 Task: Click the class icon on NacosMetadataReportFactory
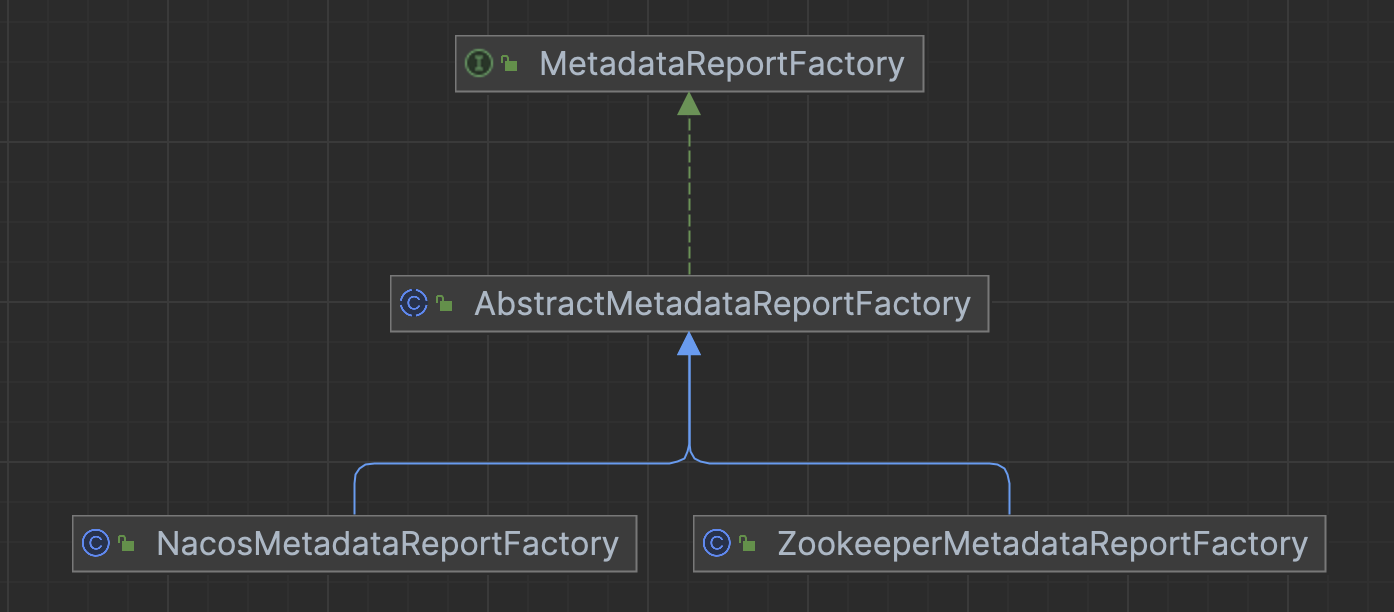[x=95, y=544]
